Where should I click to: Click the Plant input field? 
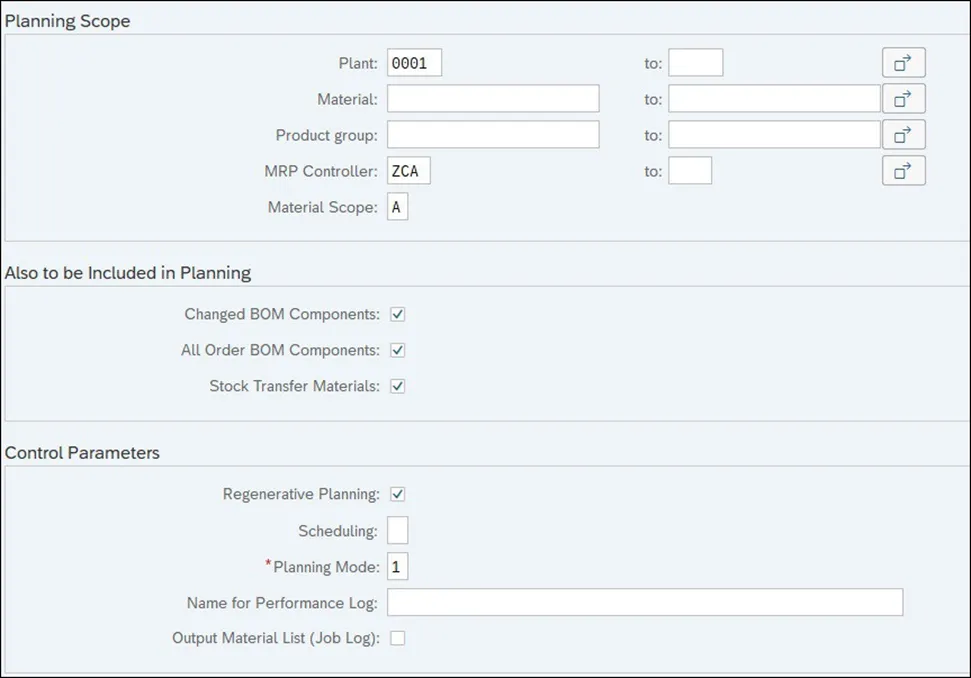coord(414,63)
